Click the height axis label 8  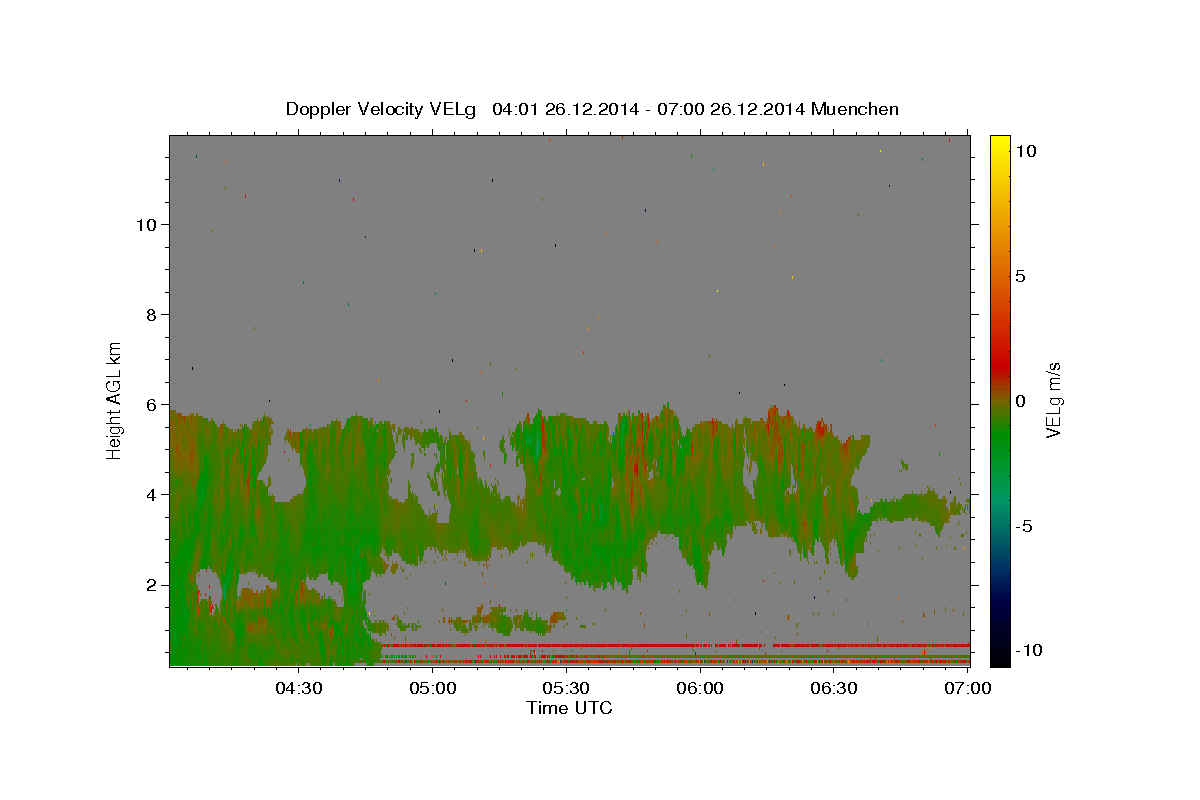(149, 315)
